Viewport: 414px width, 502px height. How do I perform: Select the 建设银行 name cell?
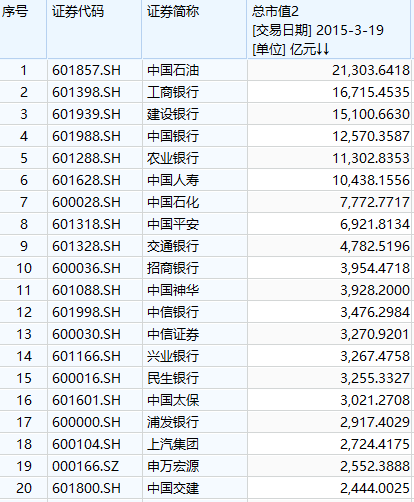click(x=195, y=114)
